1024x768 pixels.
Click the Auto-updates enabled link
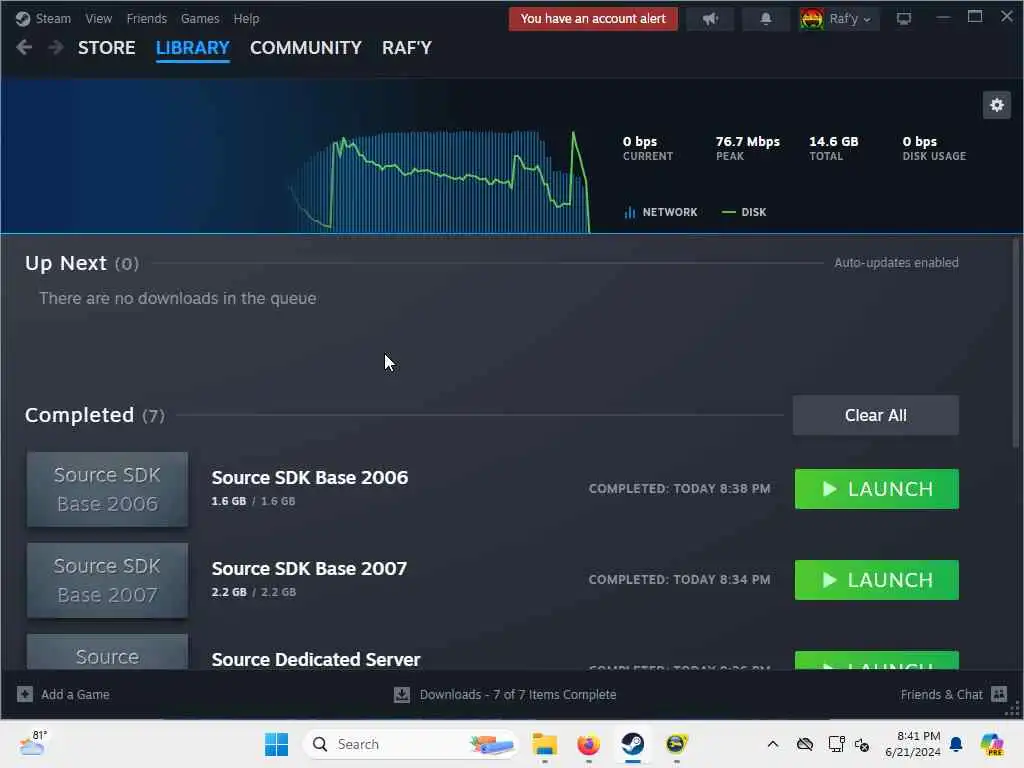pyautogui.click(x=896, y=263)
